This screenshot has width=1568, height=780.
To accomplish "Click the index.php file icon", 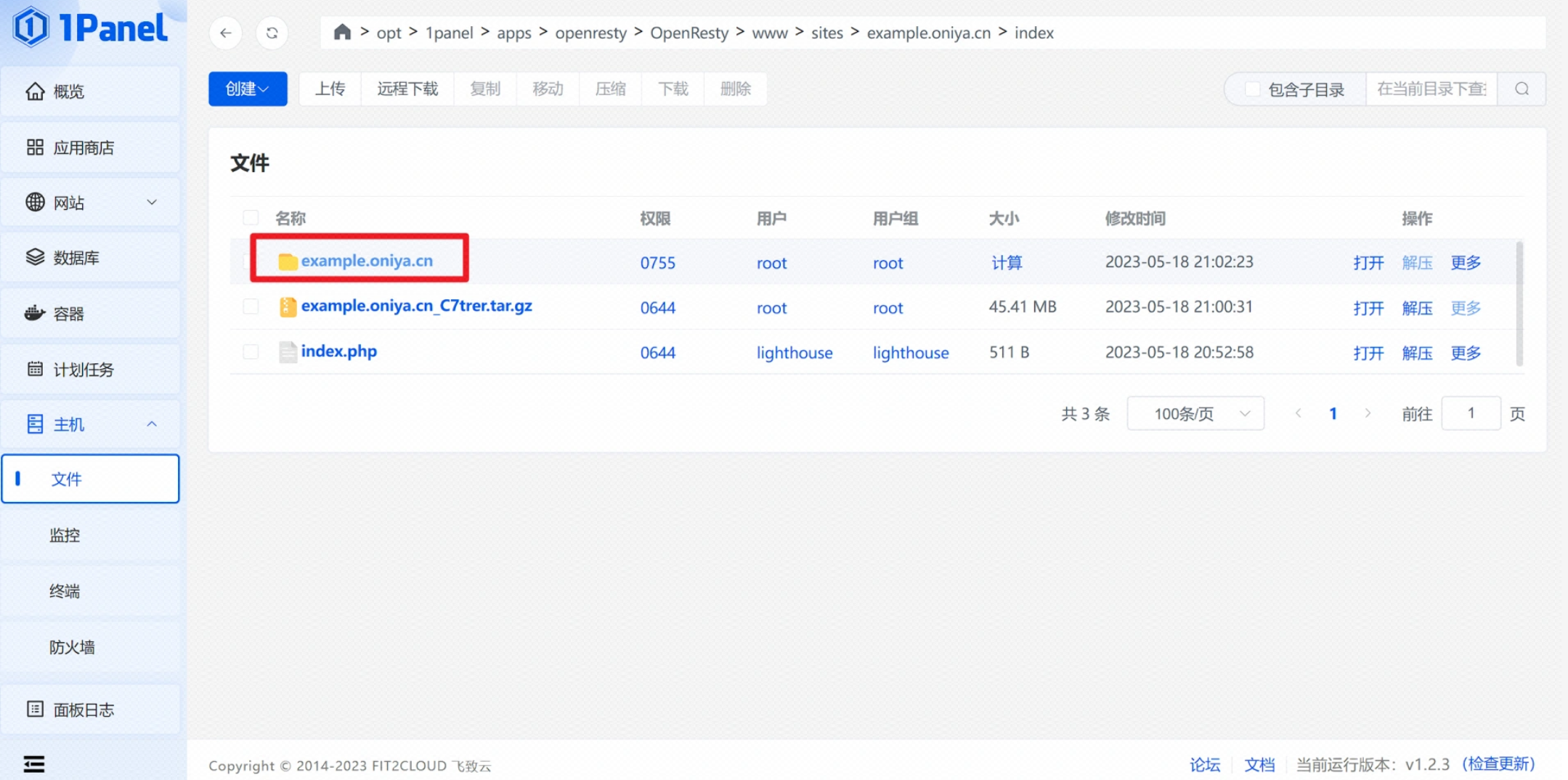I will (288, 352).
